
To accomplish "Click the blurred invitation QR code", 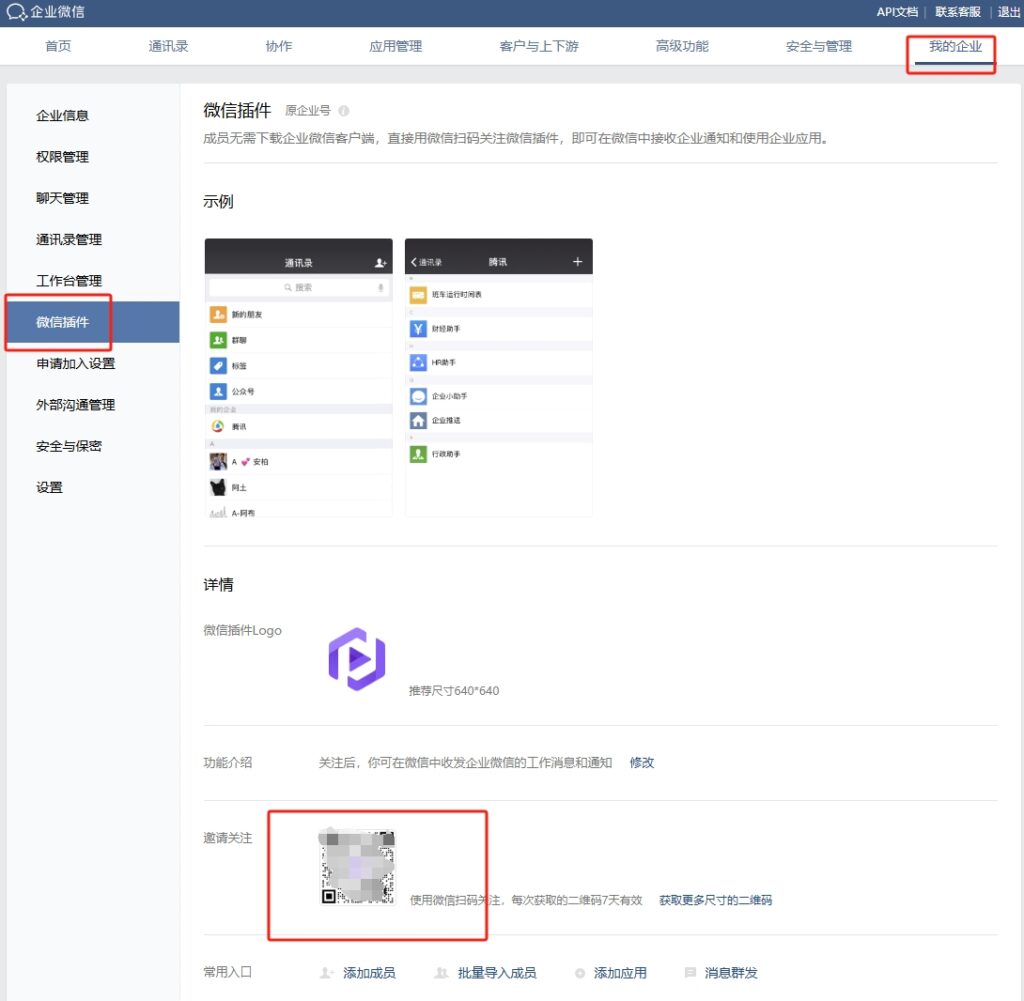I will tap(357, 867).
